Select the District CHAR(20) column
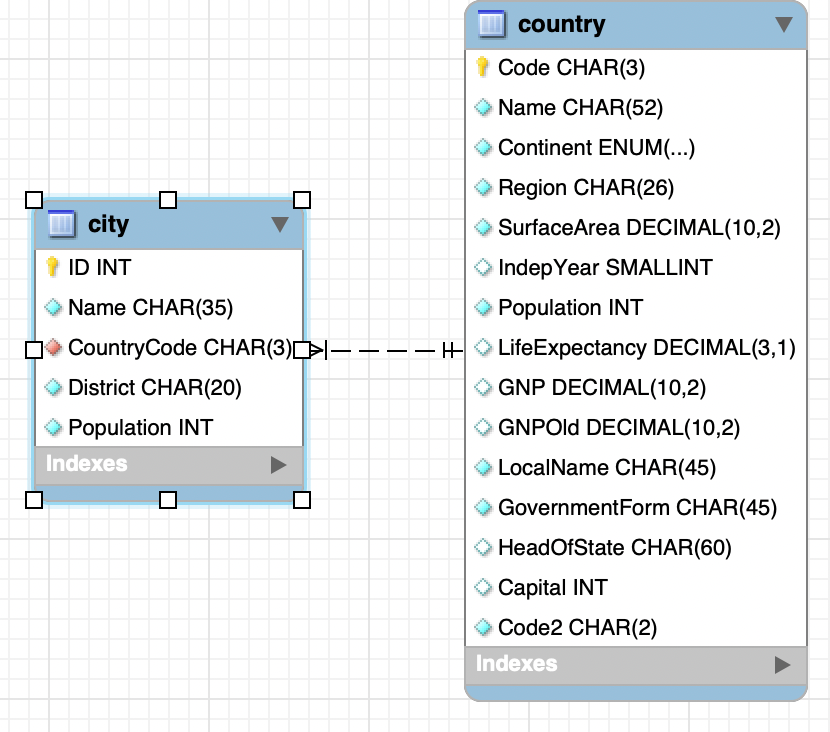830x732 pixels. [169, 387]
